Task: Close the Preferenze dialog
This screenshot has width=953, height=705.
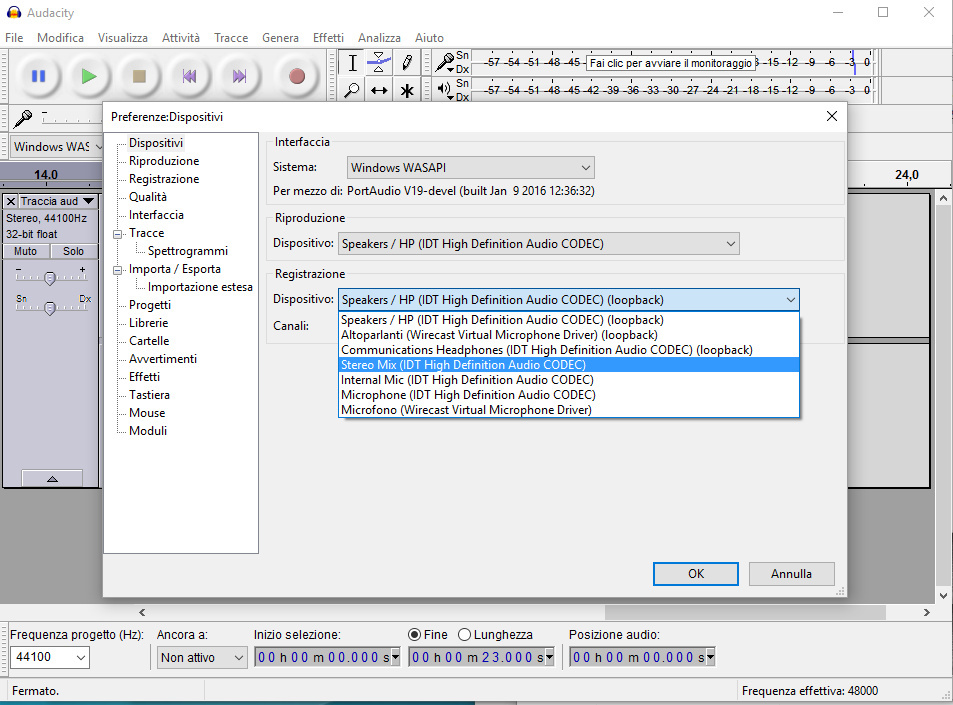Action: tap(831, 116)
